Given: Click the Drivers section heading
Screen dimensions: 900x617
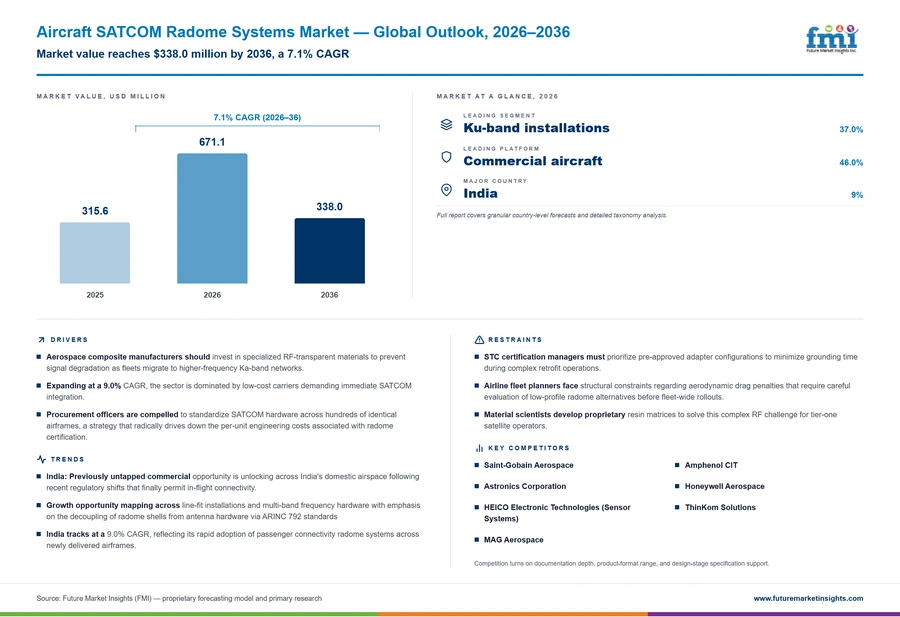Looking at the screenshot, I should pos(69,340).
